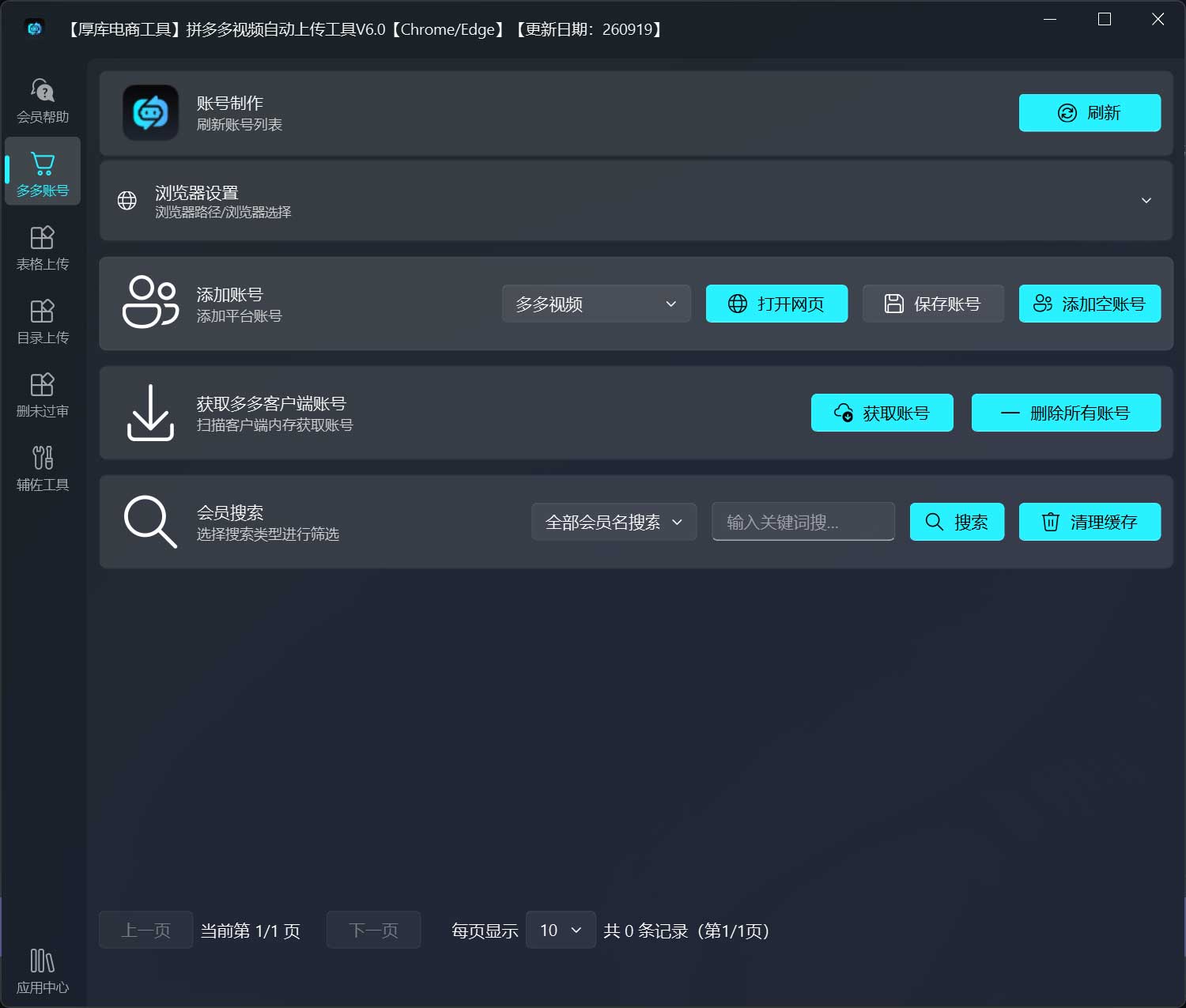Viewport: 1186px width, 1008px height.
Task: Click the 浏览器路径/浏览器选择 subtitle
Action: 223,212
